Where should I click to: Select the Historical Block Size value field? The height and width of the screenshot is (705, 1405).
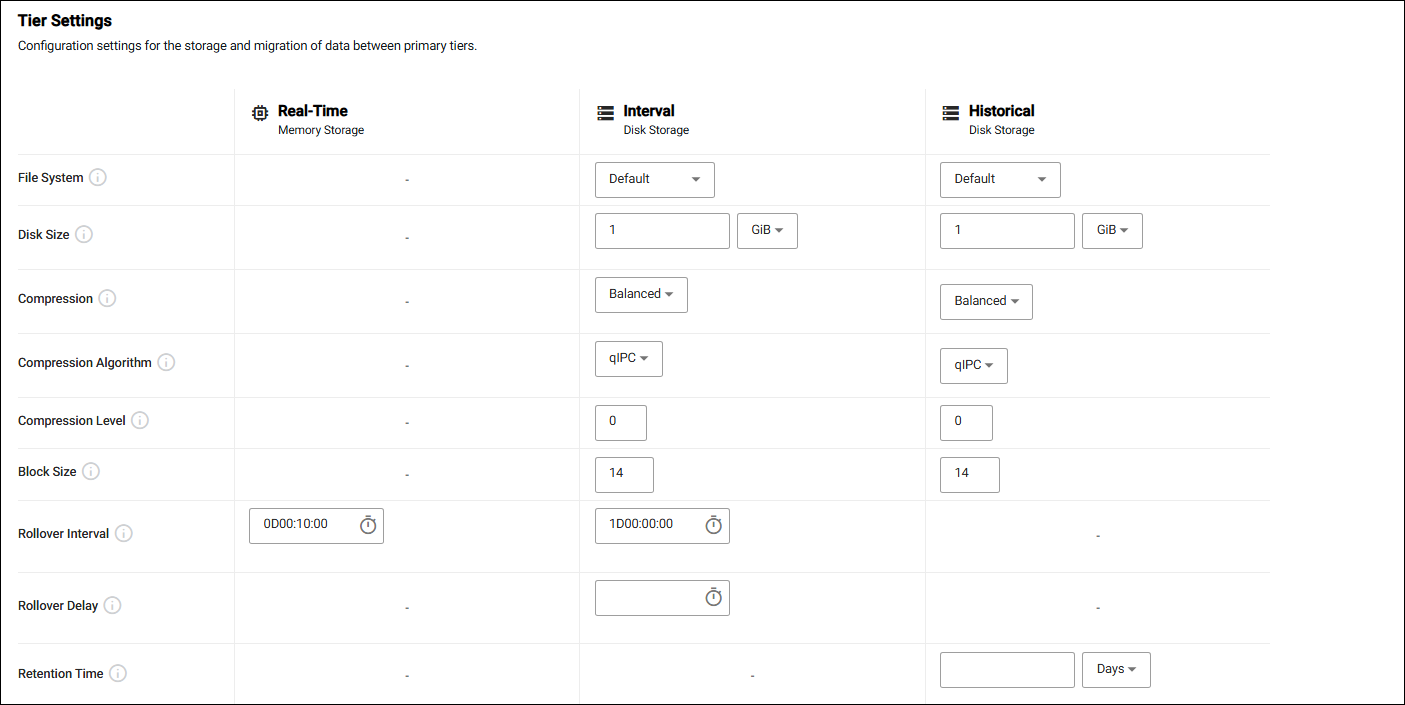click(969, 474)
